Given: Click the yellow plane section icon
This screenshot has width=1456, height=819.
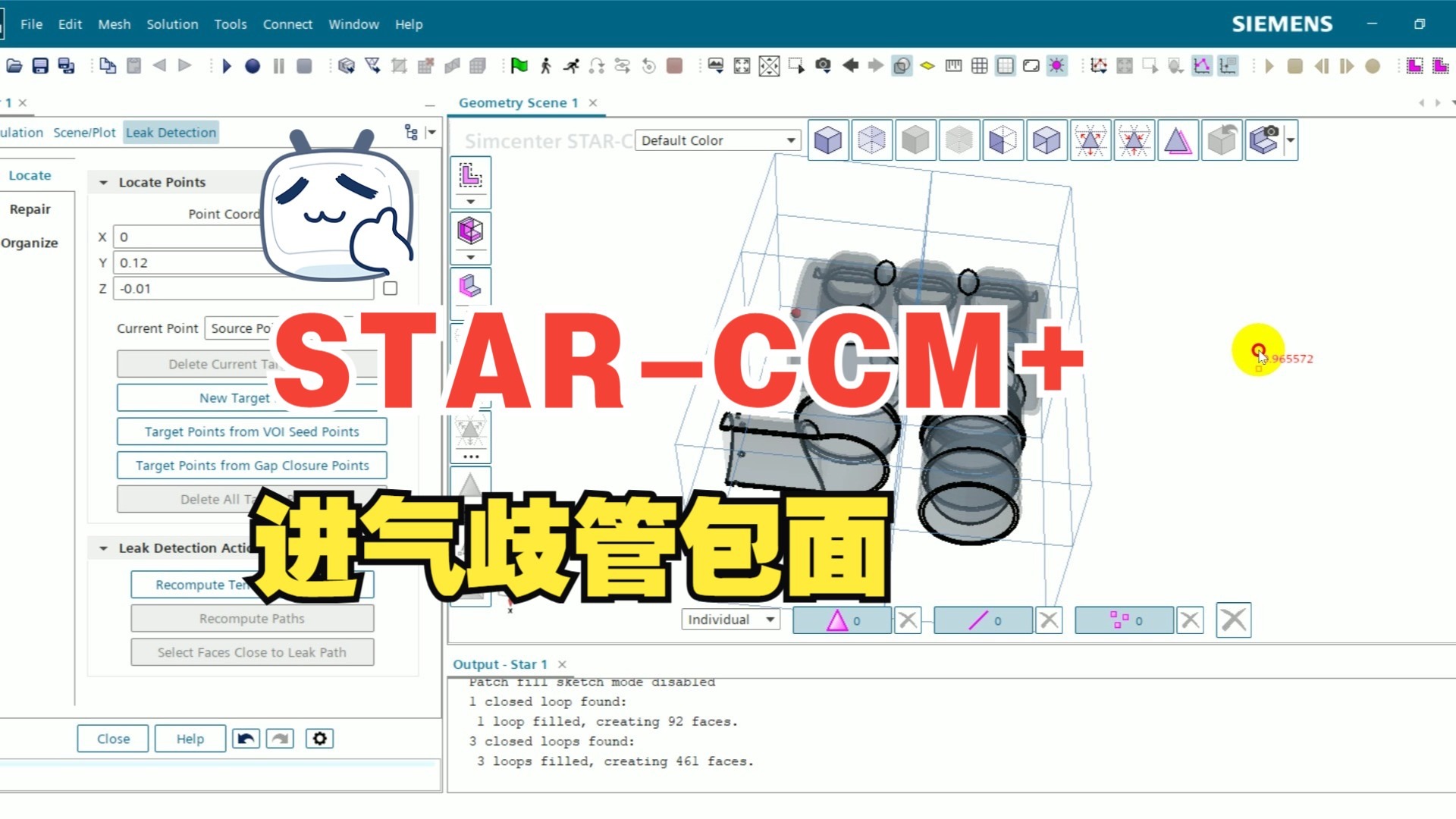Looking at the screenshot, I should point(927,66).
